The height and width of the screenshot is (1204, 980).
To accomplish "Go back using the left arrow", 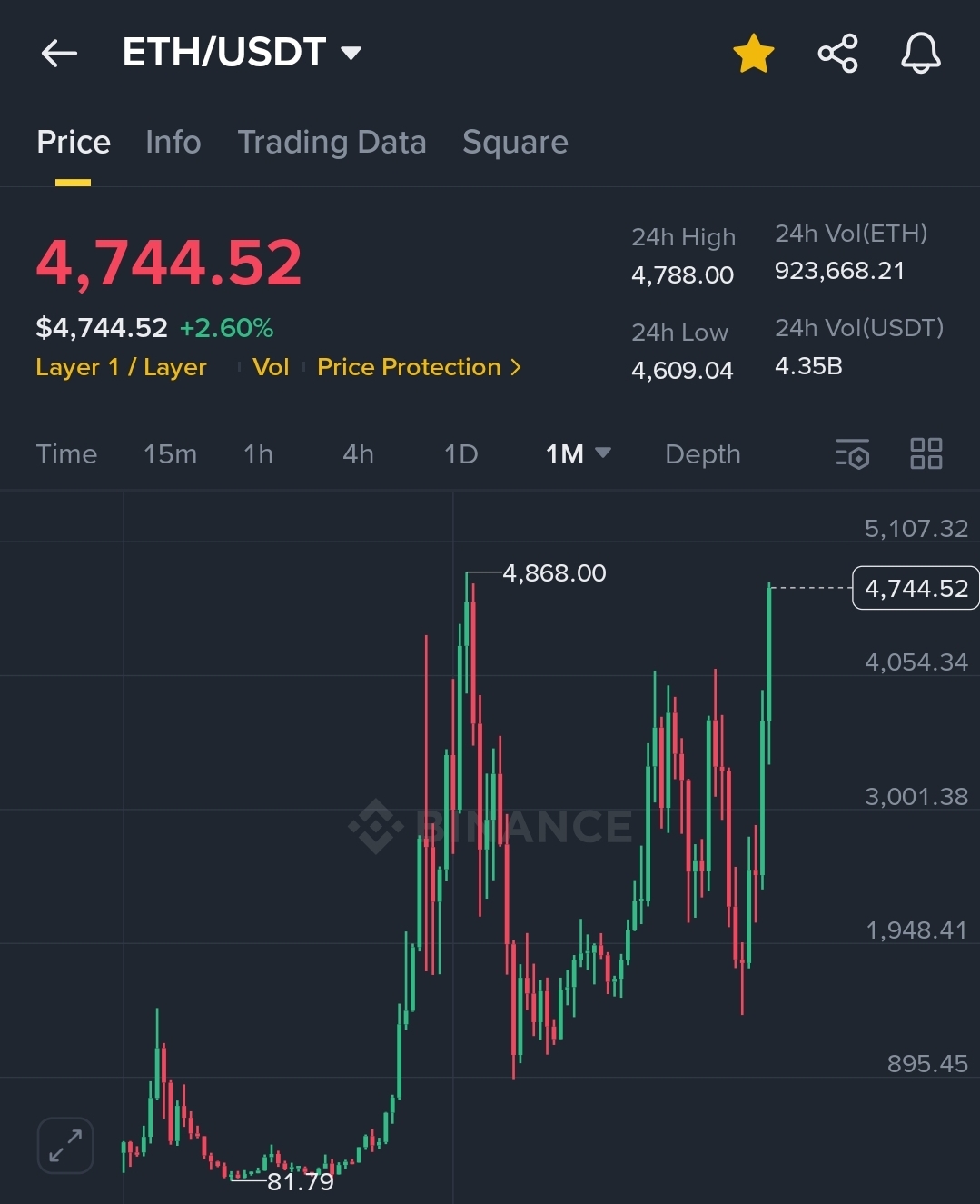I will click(59, 54).
